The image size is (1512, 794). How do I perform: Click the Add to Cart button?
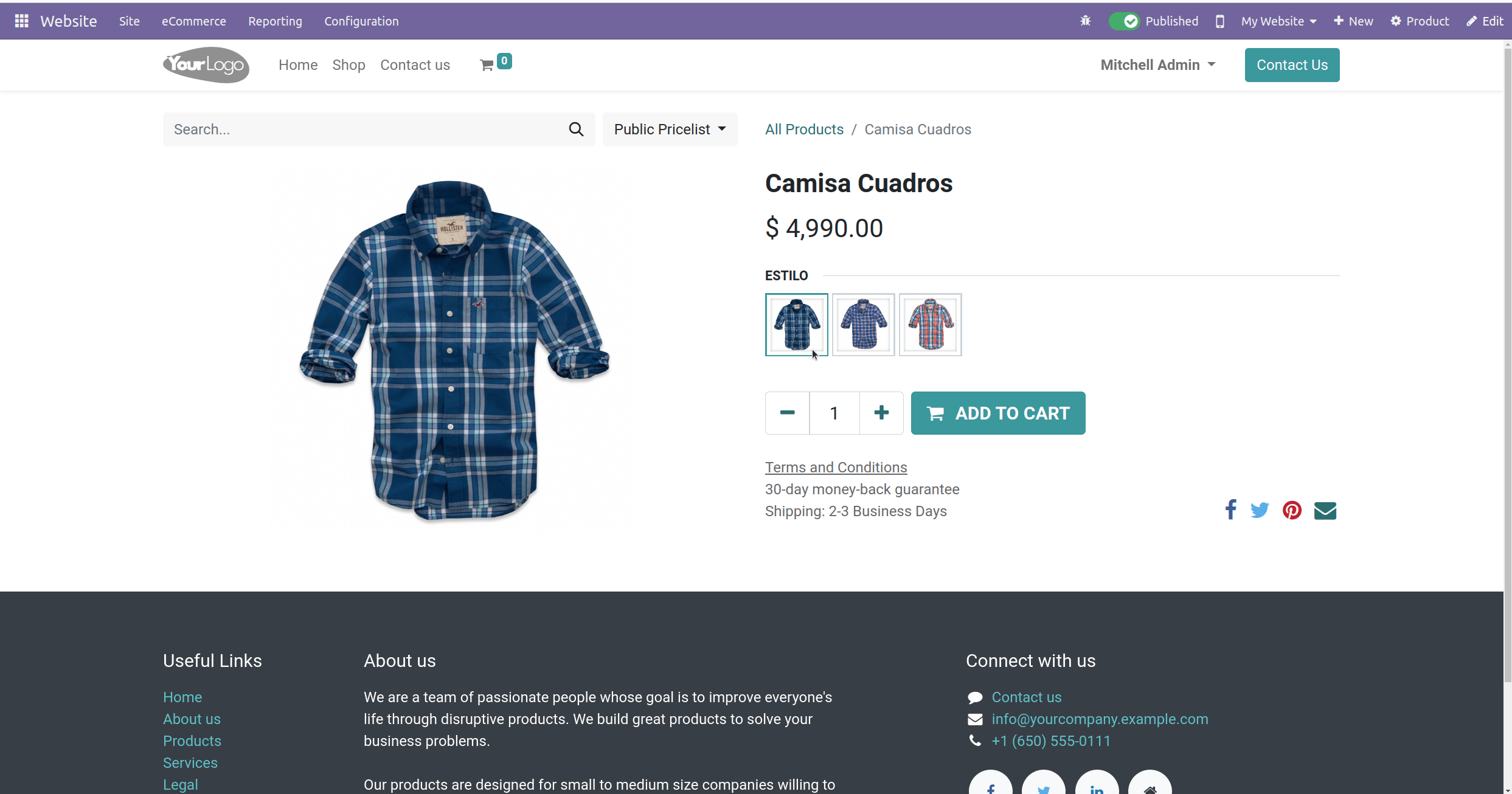(x=998, y=413)
